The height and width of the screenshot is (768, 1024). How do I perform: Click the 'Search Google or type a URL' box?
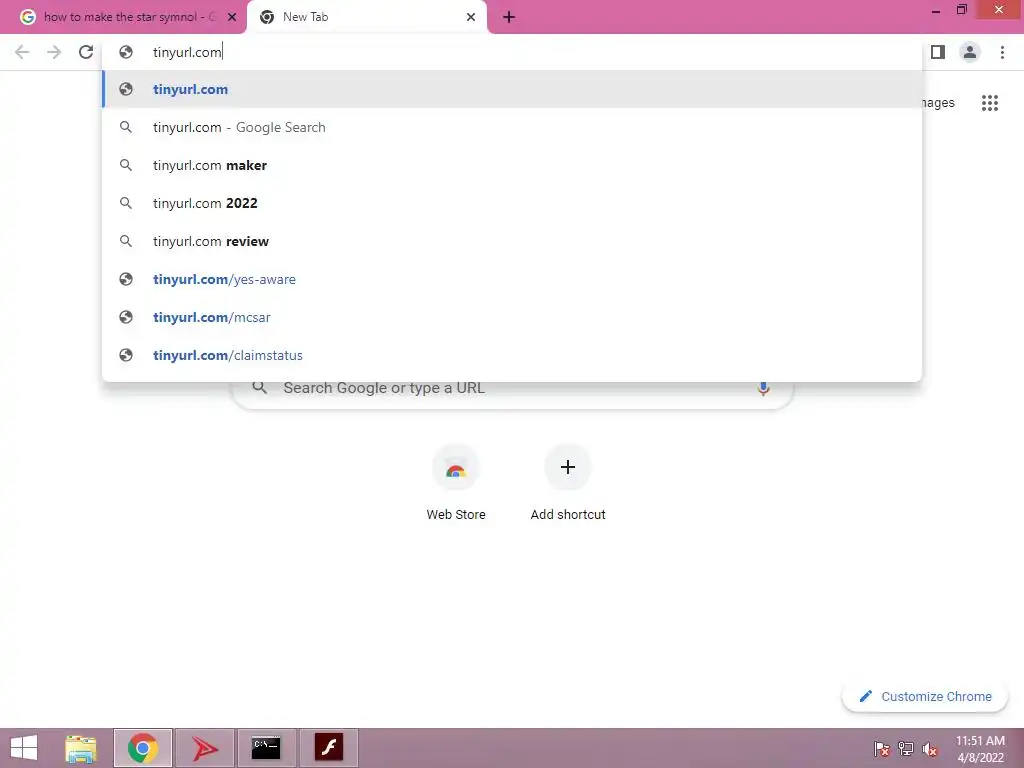click(512, 391)
